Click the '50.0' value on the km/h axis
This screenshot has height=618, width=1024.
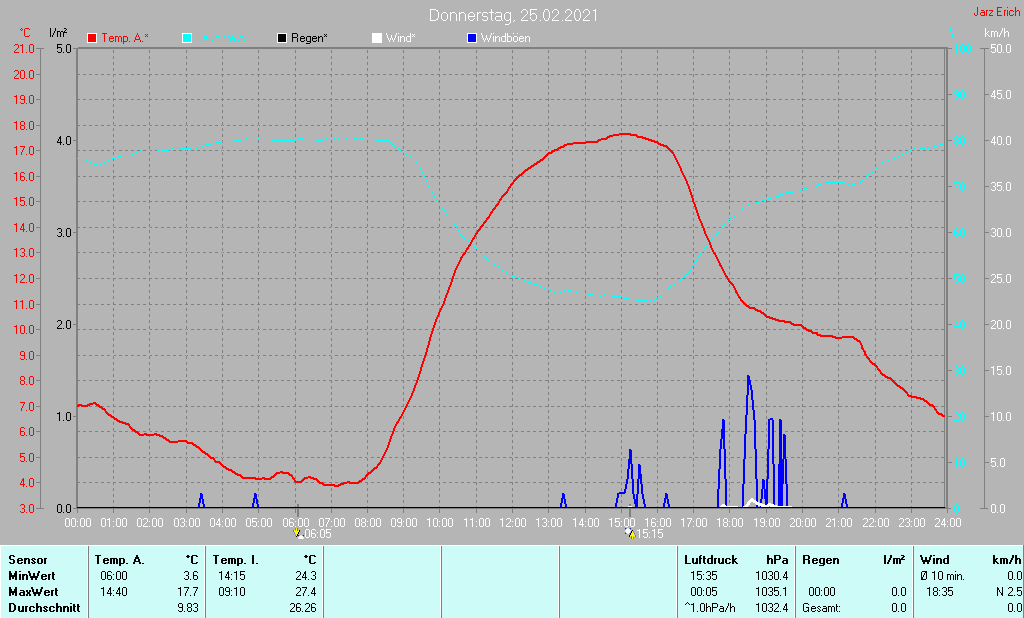(1001, 49)
